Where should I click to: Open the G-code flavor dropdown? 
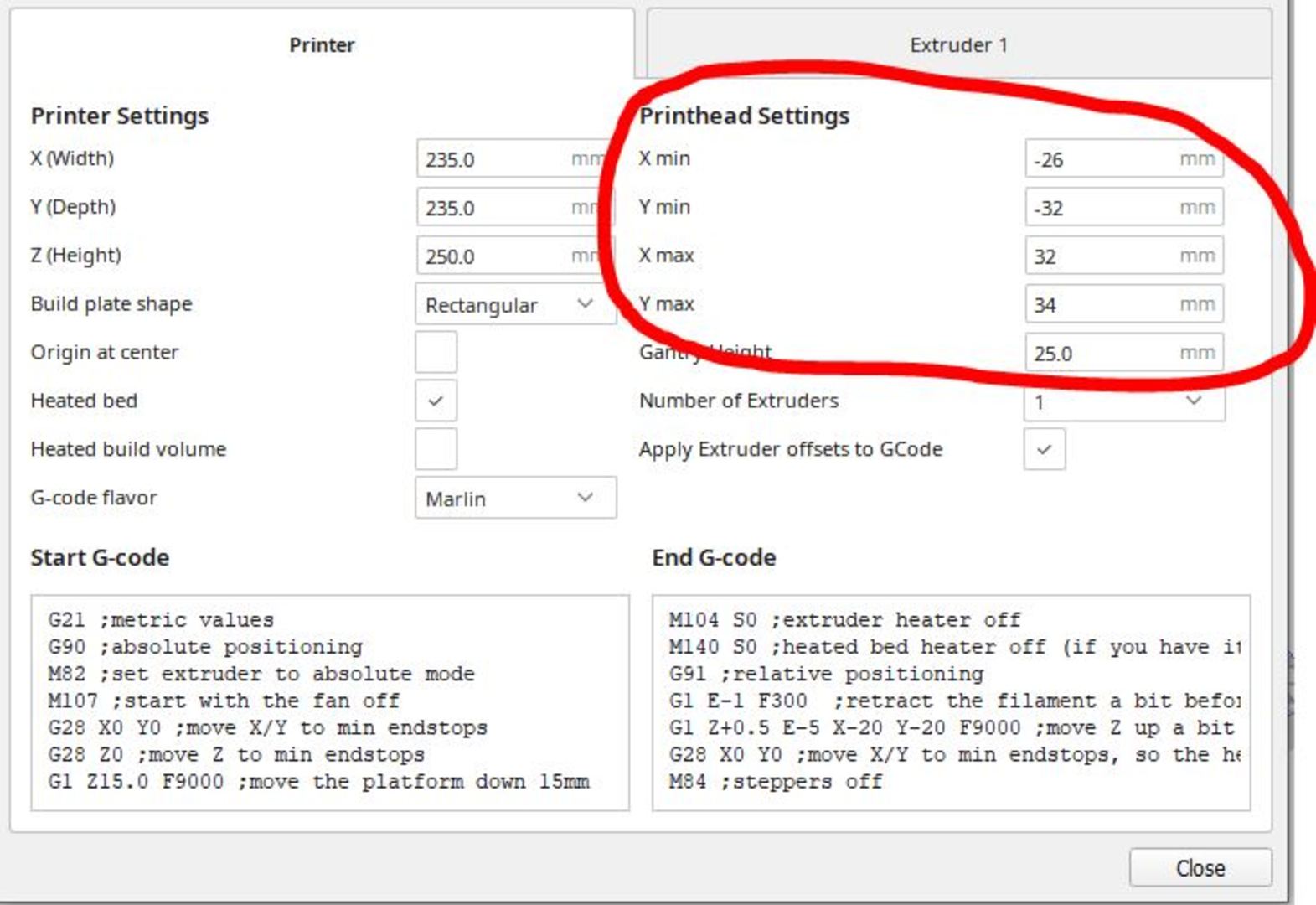(514, 499)
